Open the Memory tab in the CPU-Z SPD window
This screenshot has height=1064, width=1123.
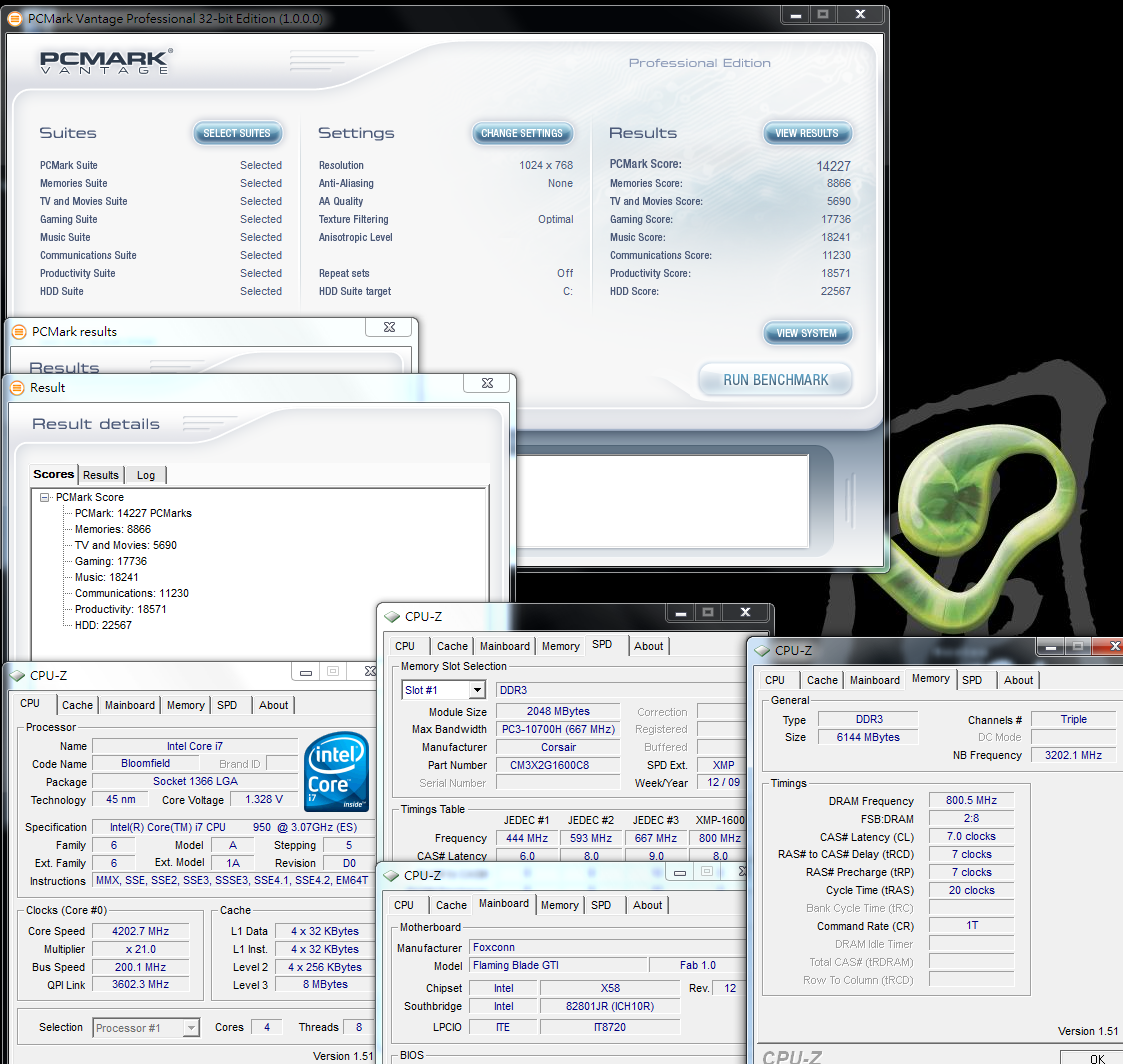tap(561, 646)
